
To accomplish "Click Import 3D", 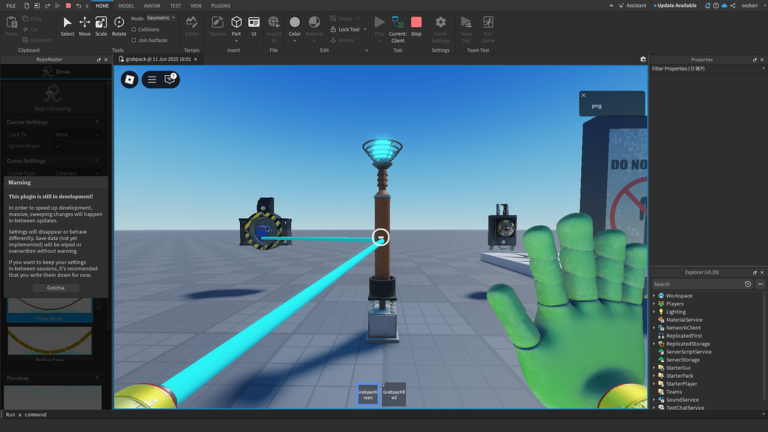I will pos(274,29).
